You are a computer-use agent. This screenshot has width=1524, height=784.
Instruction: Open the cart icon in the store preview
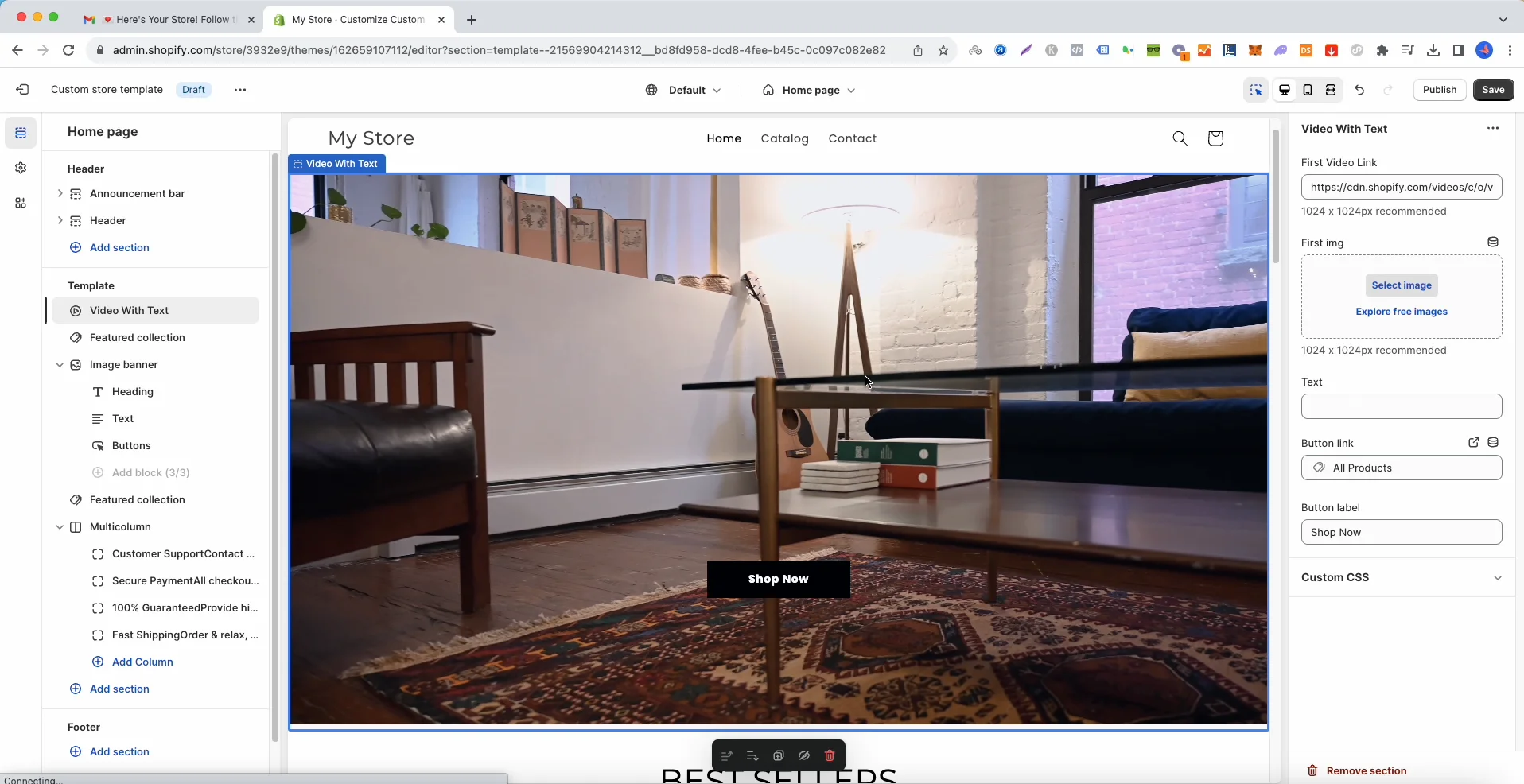[1215, 138]
